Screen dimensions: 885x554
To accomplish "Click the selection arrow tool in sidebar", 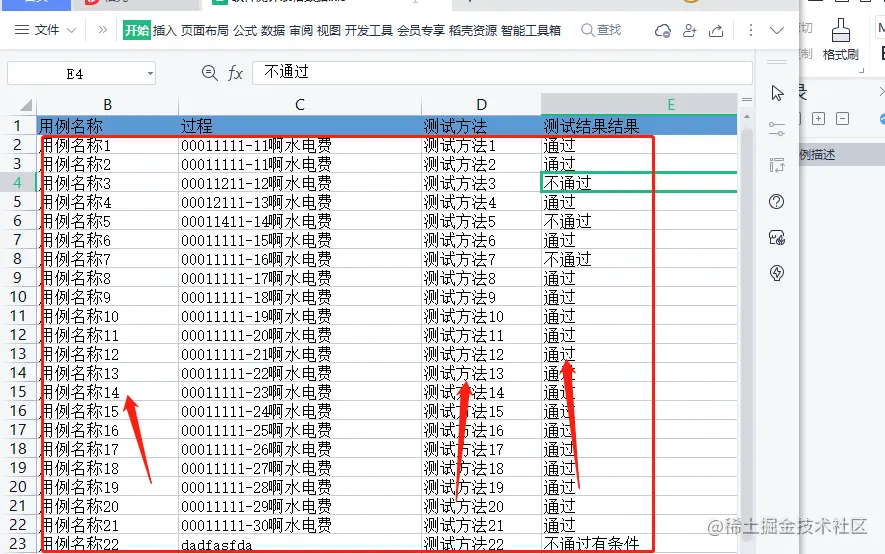I will click(777, 93).
